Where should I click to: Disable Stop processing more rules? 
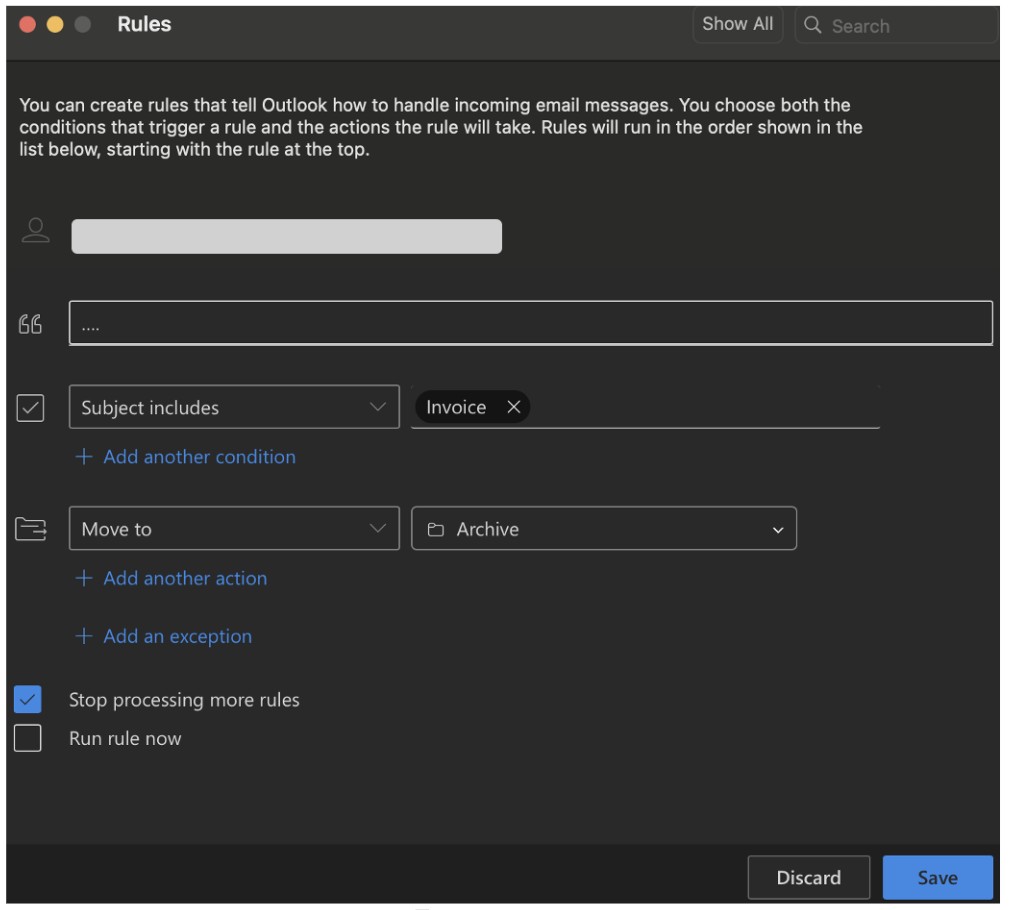point(28,700)
